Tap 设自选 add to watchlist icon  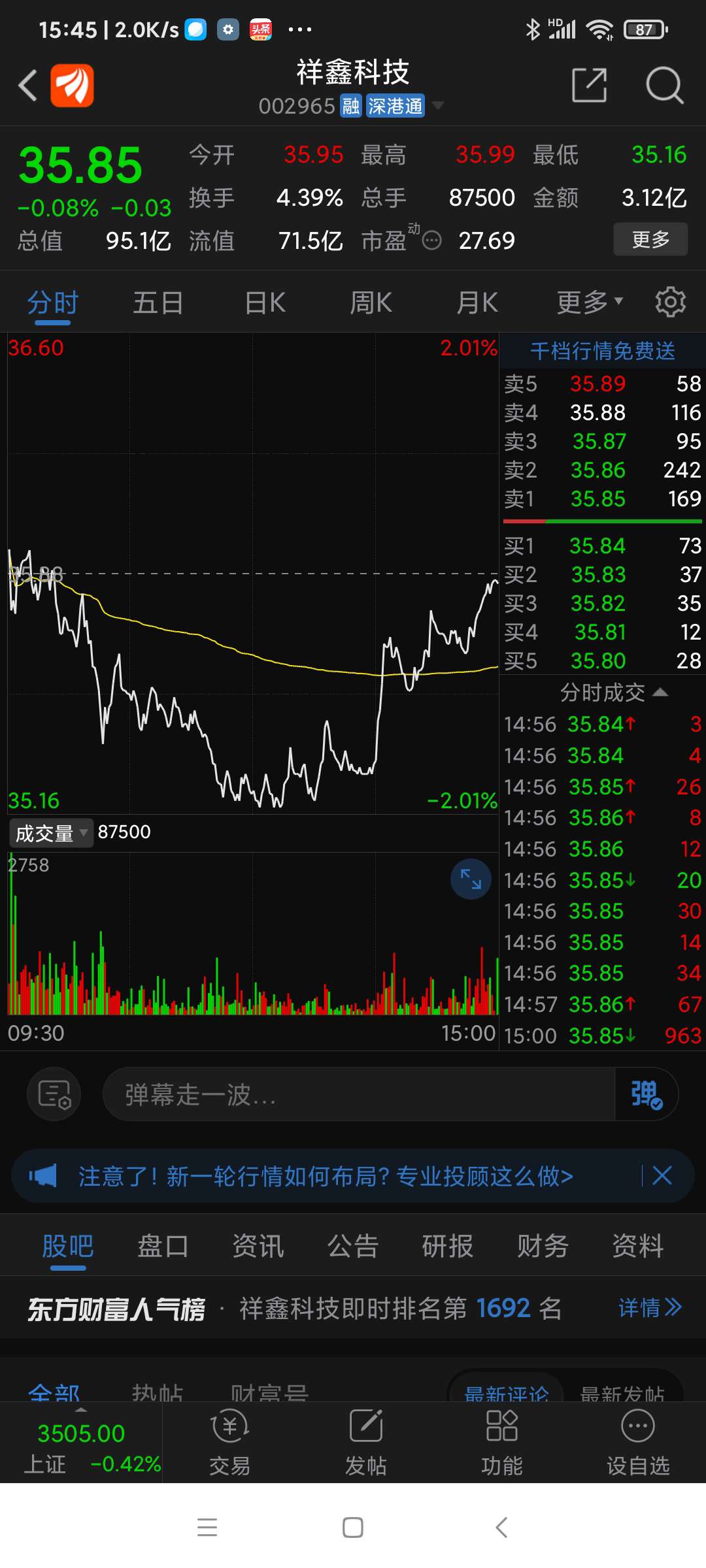638,1443
